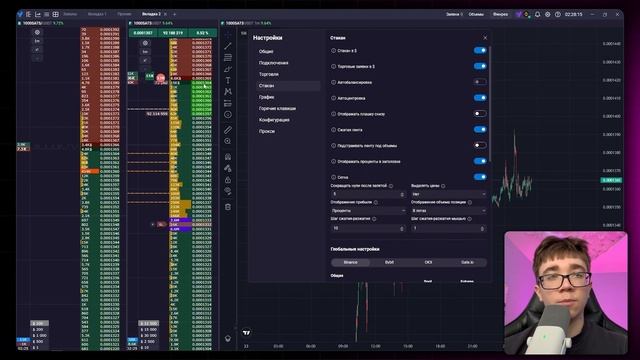The width and height of the screenshot is (640, 360).
Task: Select the 'Binance' global settings tab
Action: 351,262
